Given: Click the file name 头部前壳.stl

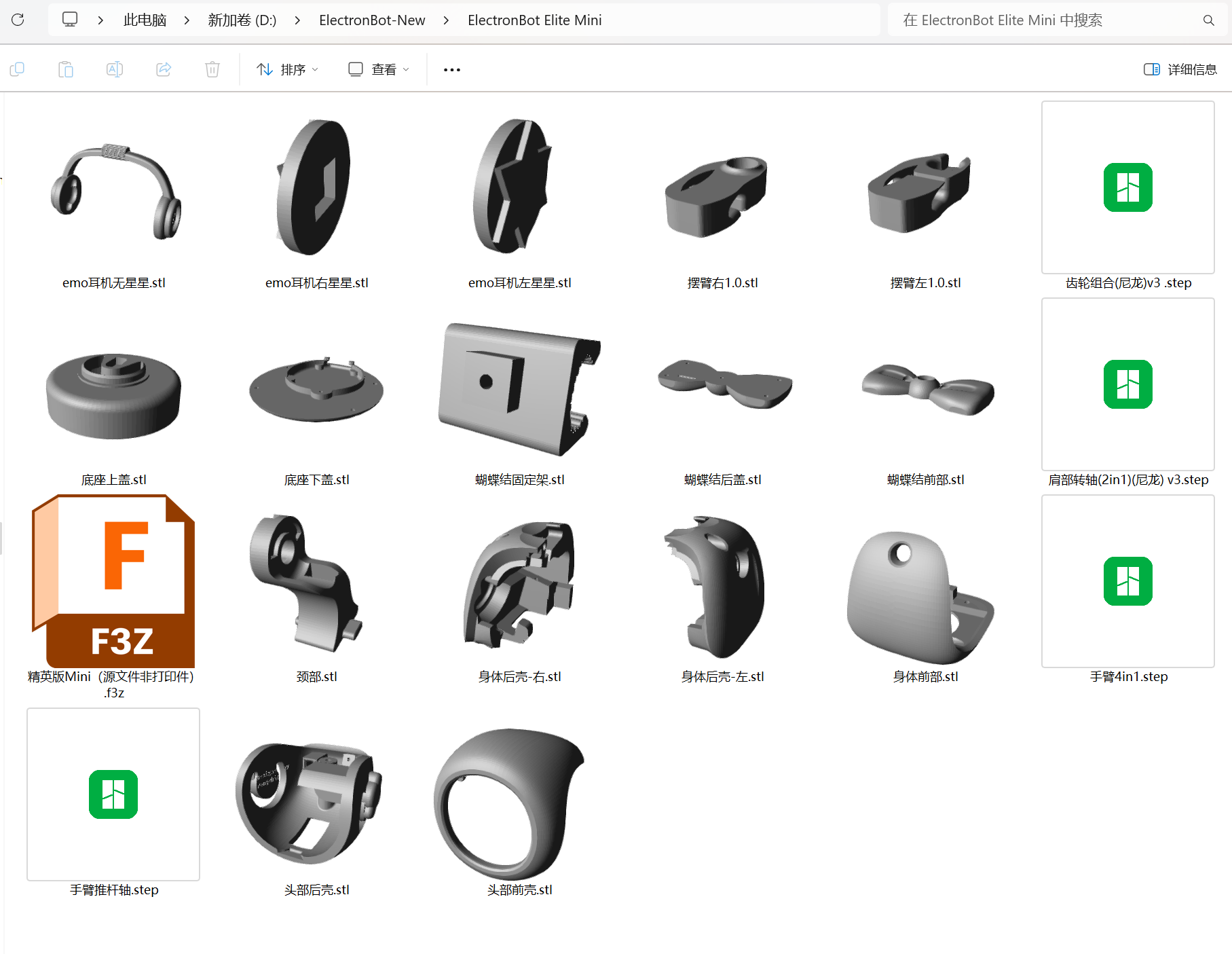Looking at the screenshot, I should [x=520, y=890].
